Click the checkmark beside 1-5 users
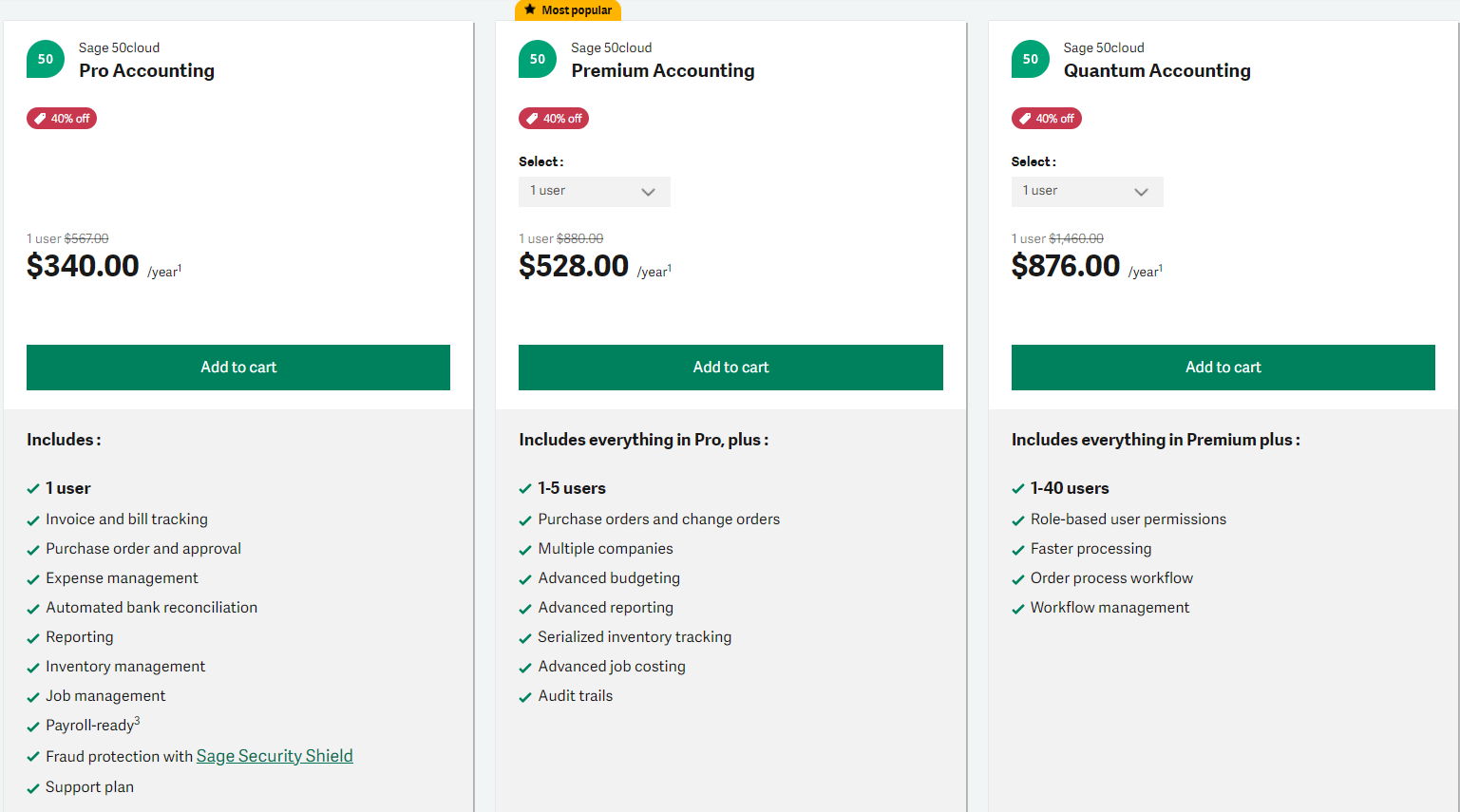1460x812 pixels. [525, 489]
